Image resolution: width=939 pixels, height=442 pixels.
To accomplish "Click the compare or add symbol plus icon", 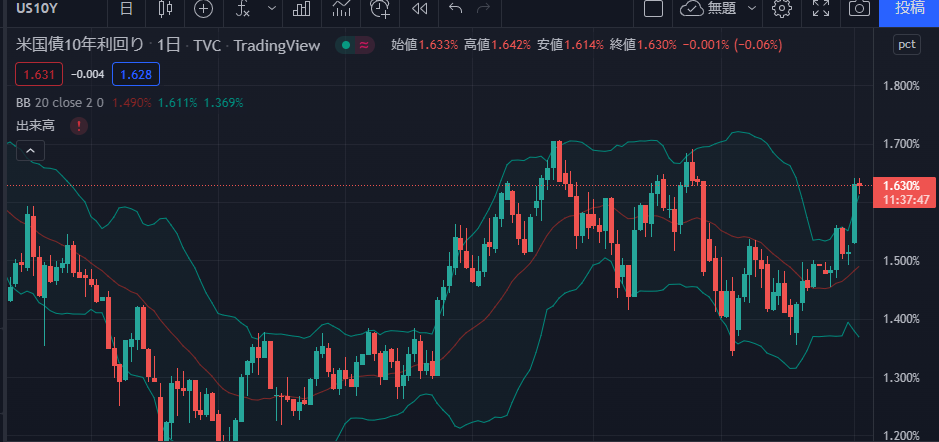I will pos(204,9).
